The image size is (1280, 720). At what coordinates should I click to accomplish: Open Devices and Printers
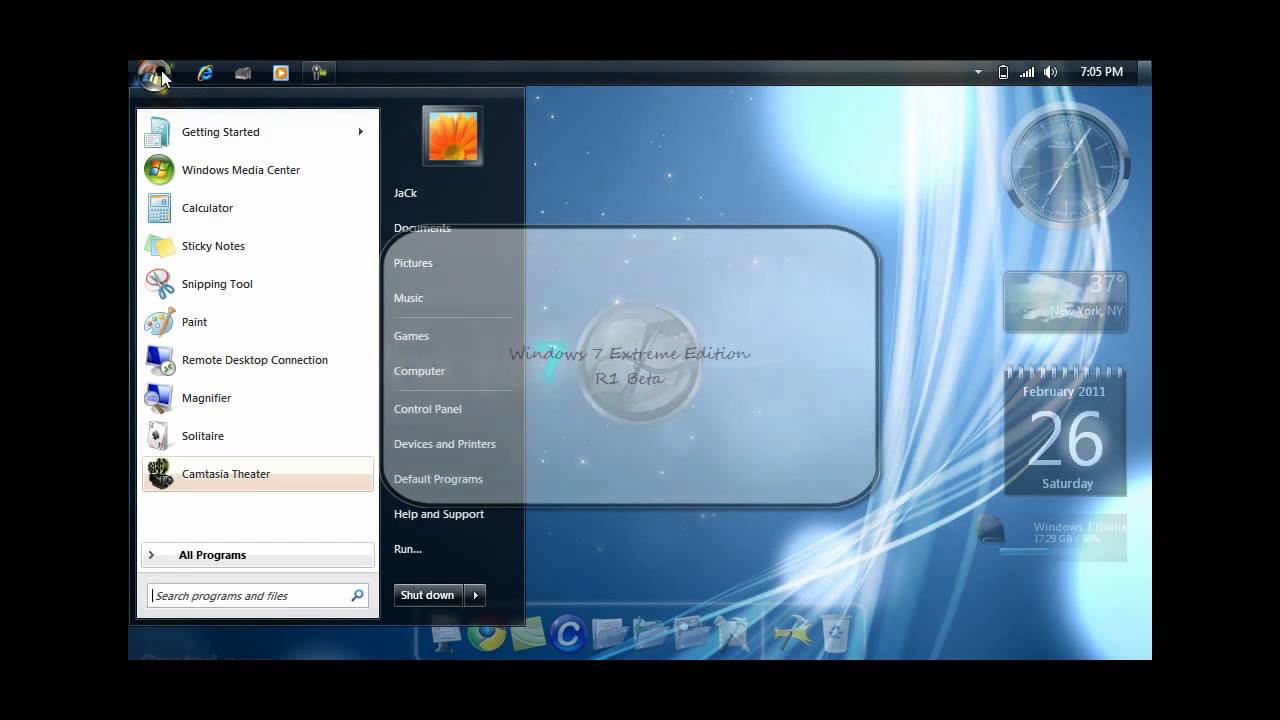click(x=444, y=444)
